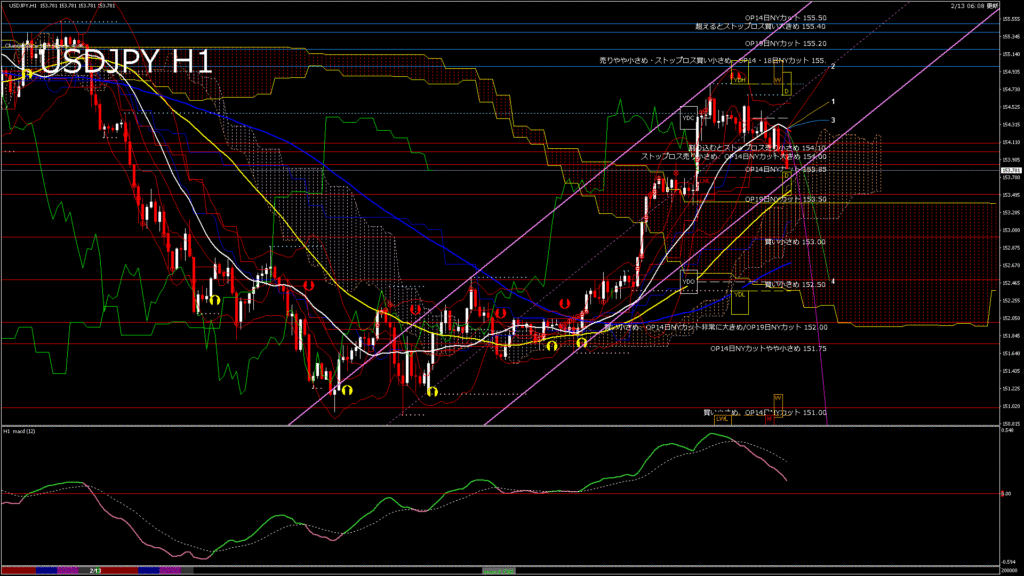This screenshot has height=576, width=1024.
Task: Click projection line label 2
Action: pos(833,66)
